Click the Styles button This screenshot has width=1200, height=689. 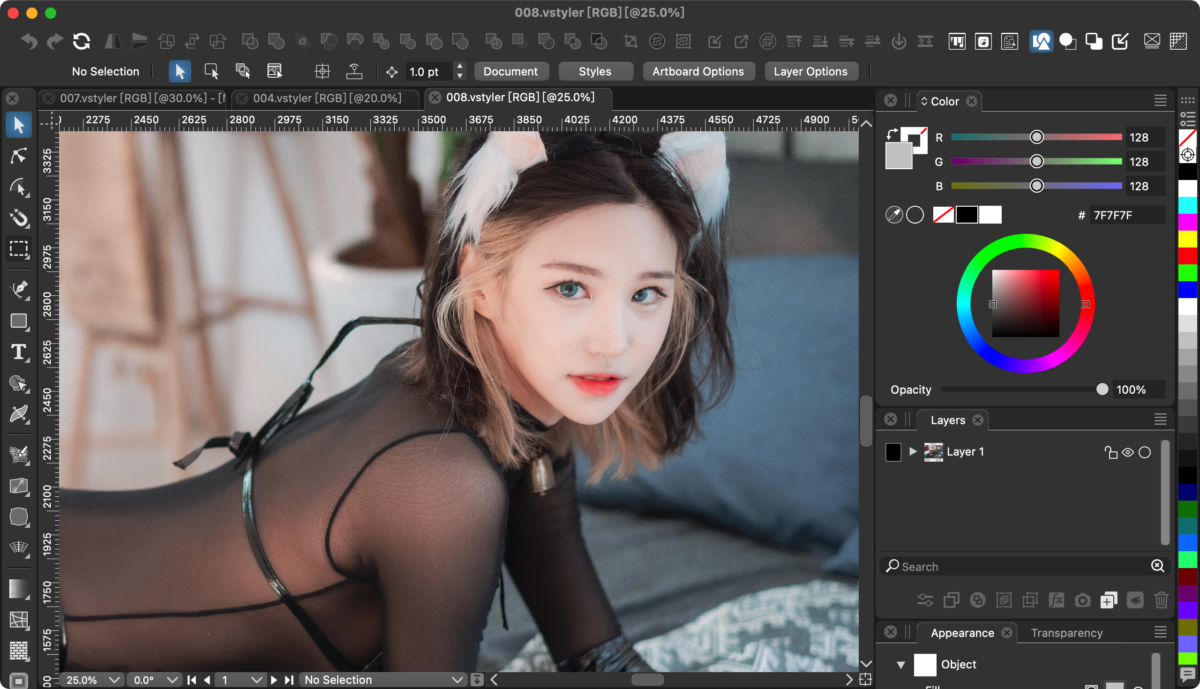click(595, 71)
